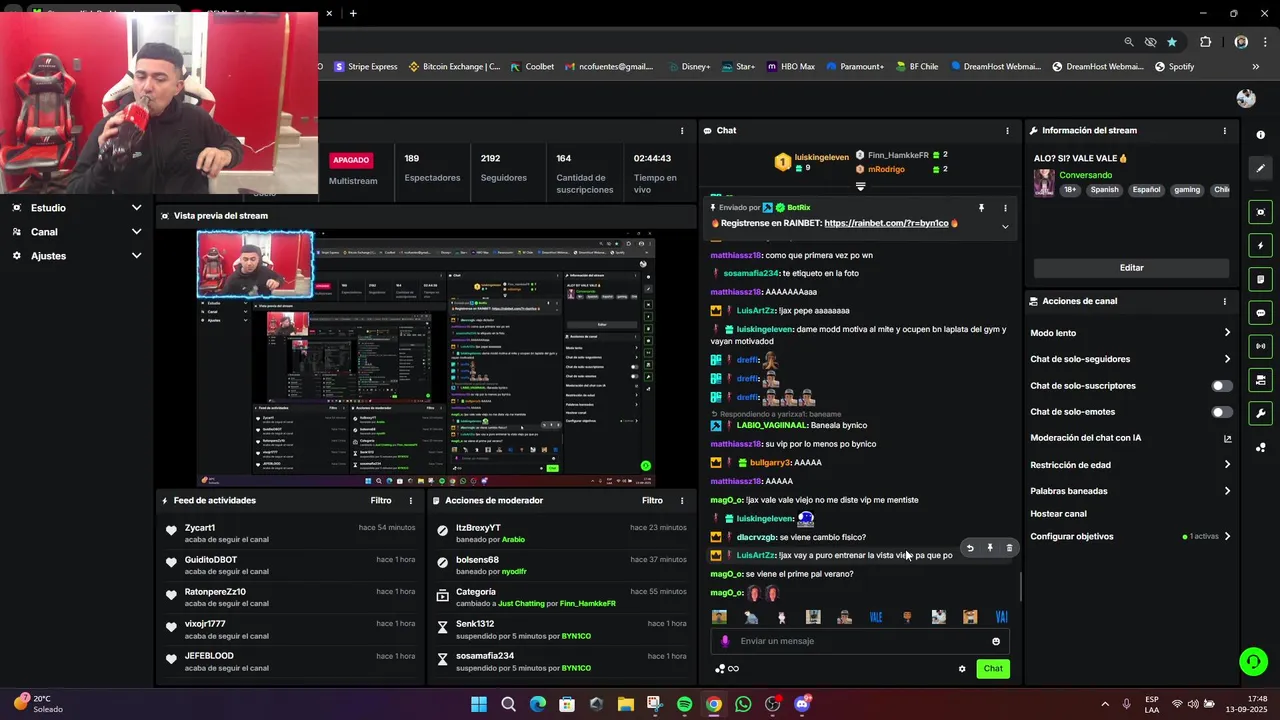Open Spotify bookmark
This screenshot has height=720, width=1280.
1174,67
